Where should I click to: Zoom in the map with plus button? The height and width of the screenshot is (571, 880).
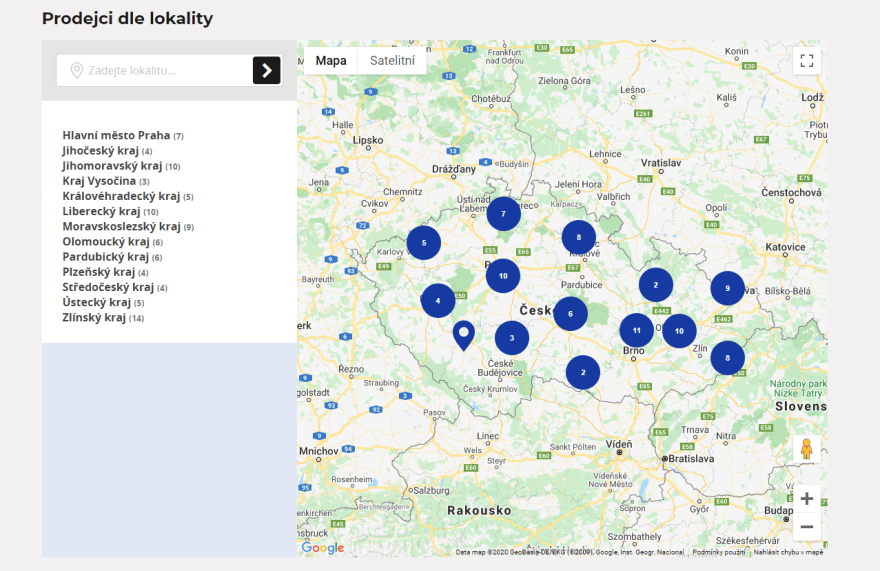(x=806, y=499)
